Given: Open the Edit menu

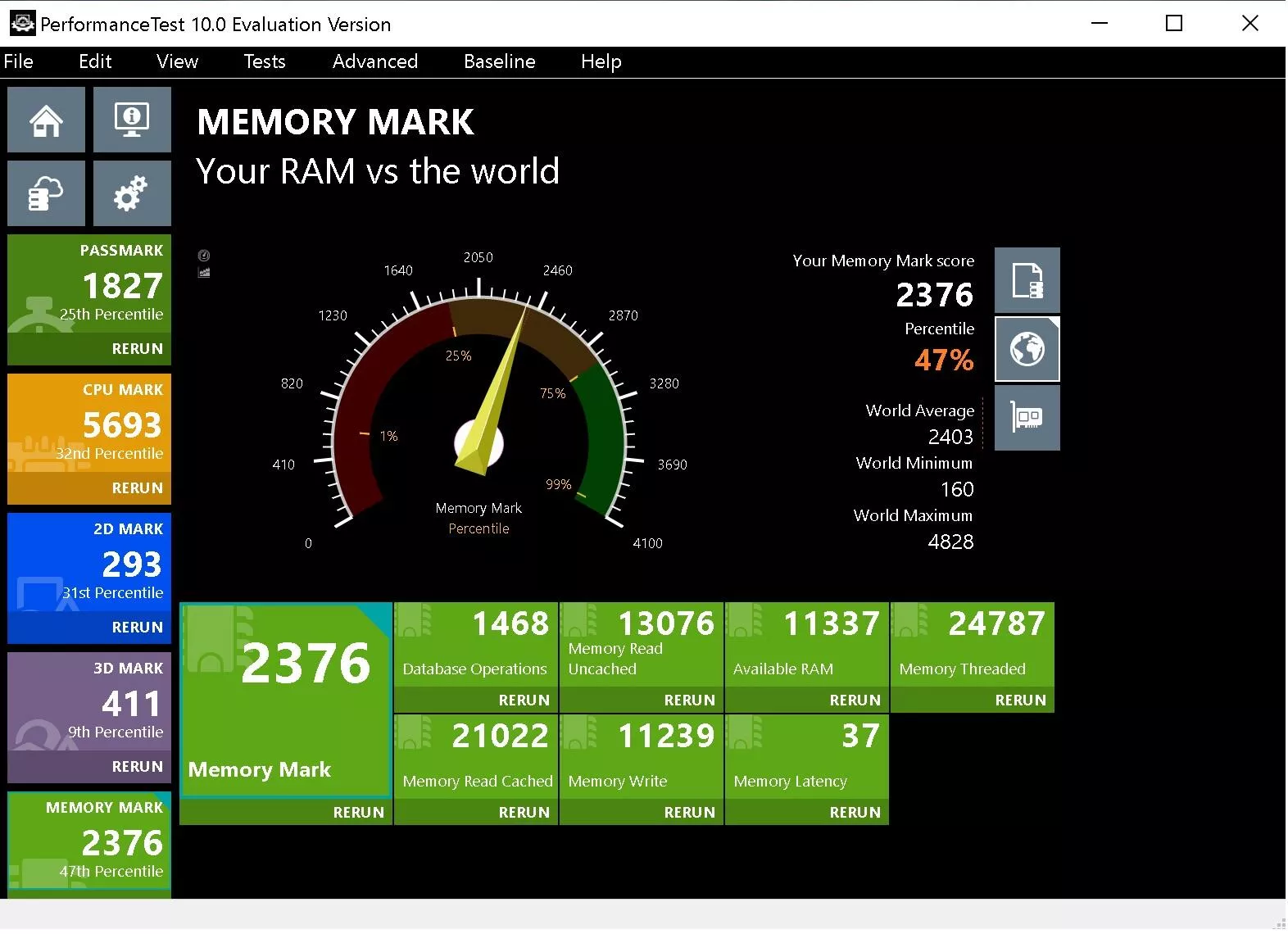Looking at the screenshot, I should coord(95,61).
